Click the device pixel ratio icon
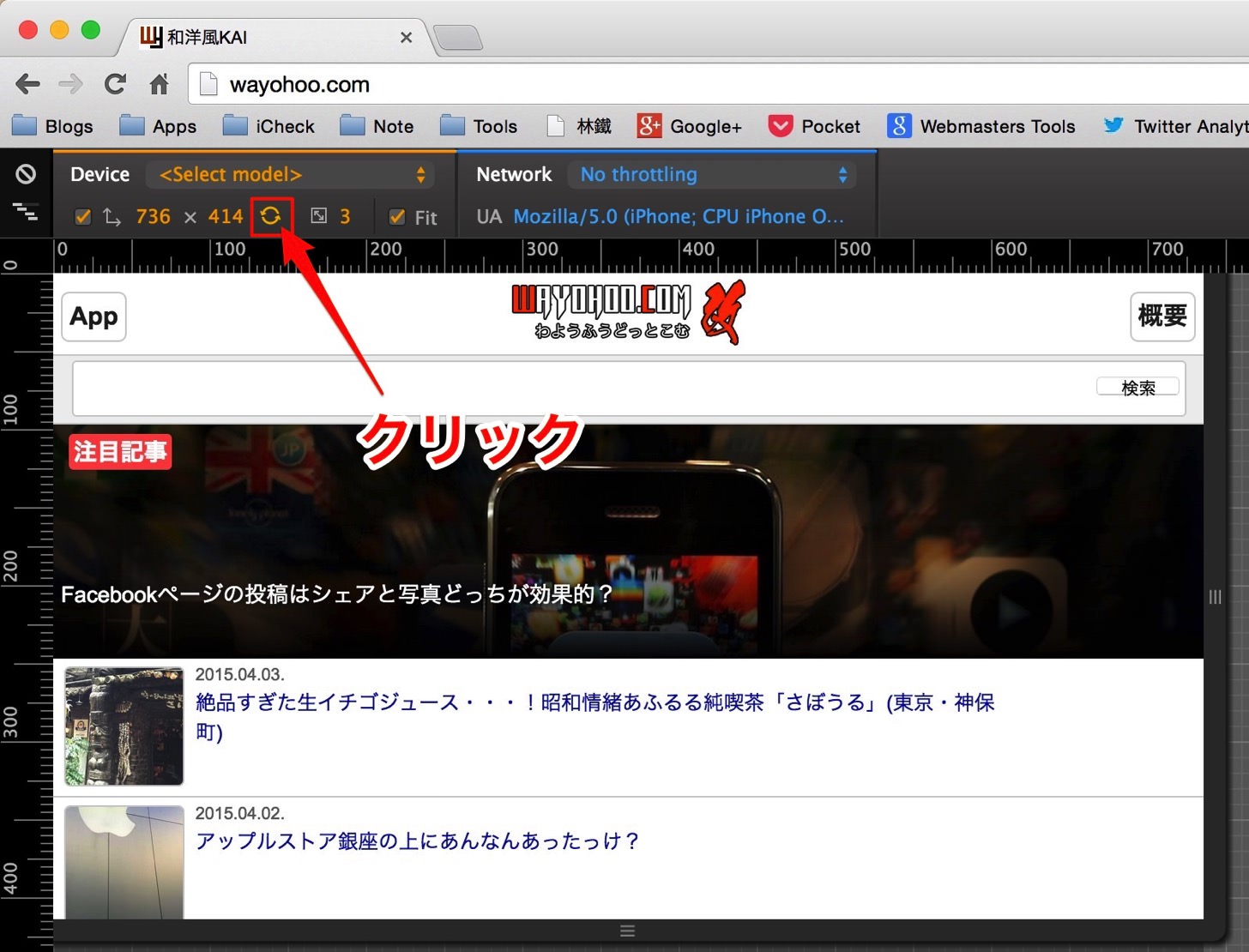1249x952 pixels. tap(319, 216)
